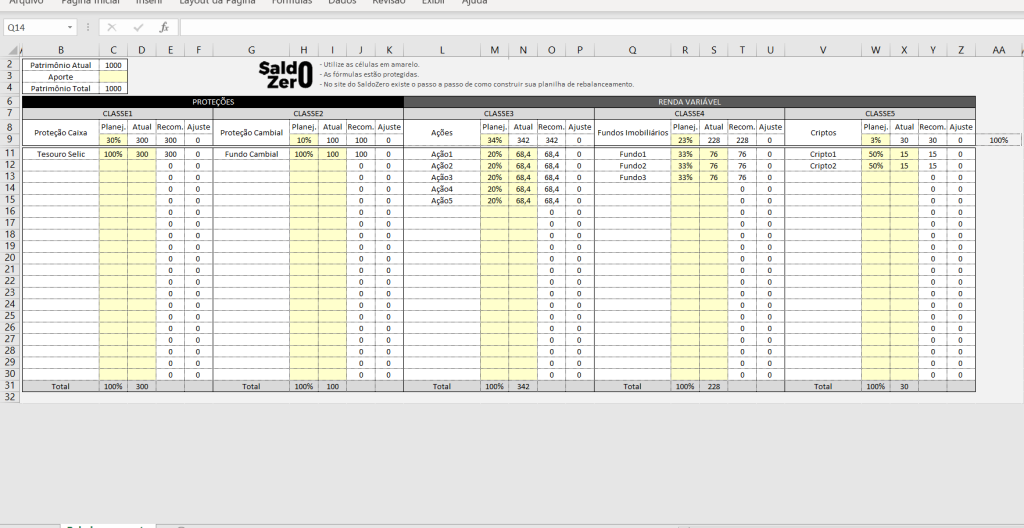Click the Ação5 cell
The width and height of the screenshot is (1024, 528).
(x=441, y=201)
